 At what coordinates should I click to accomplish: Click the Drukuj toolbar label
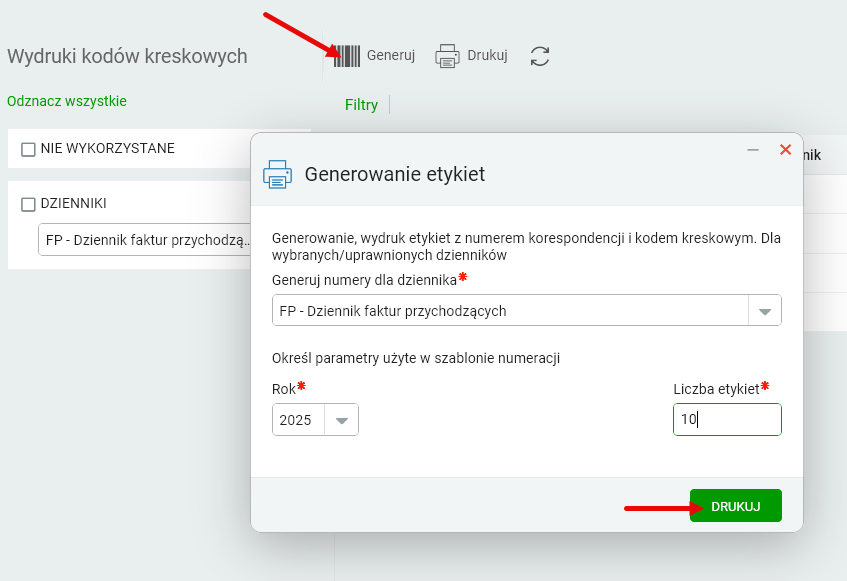(x=487, y=56)
